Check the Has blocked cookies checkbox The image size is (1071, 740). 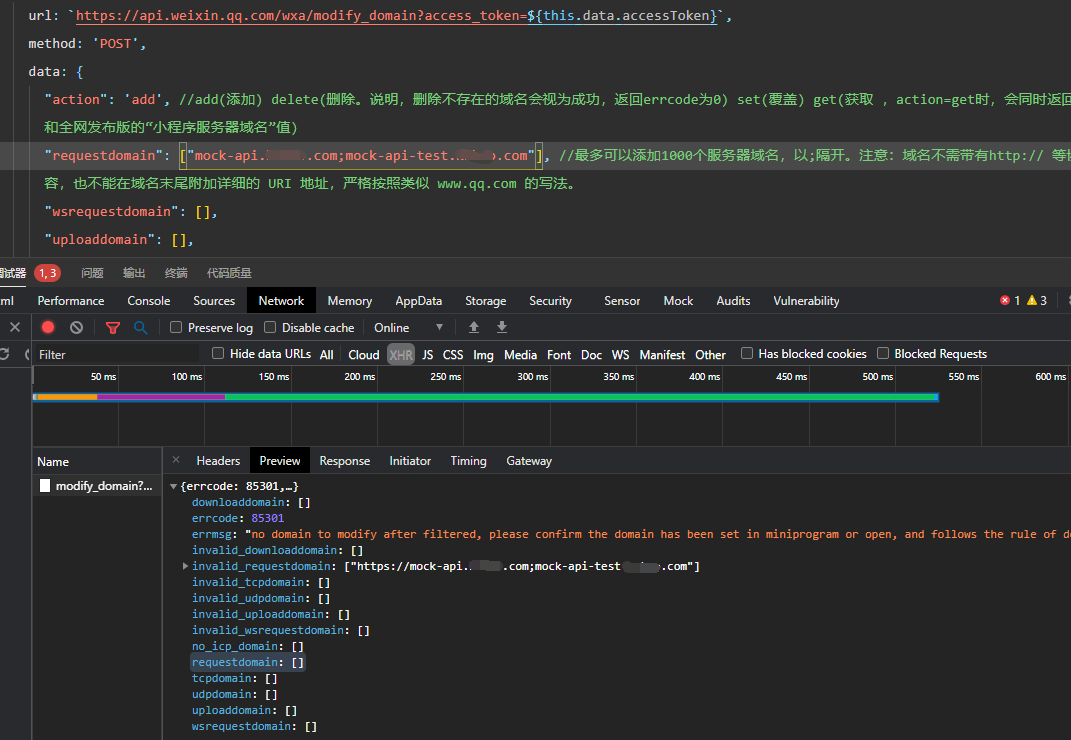(x=747, y=353)
